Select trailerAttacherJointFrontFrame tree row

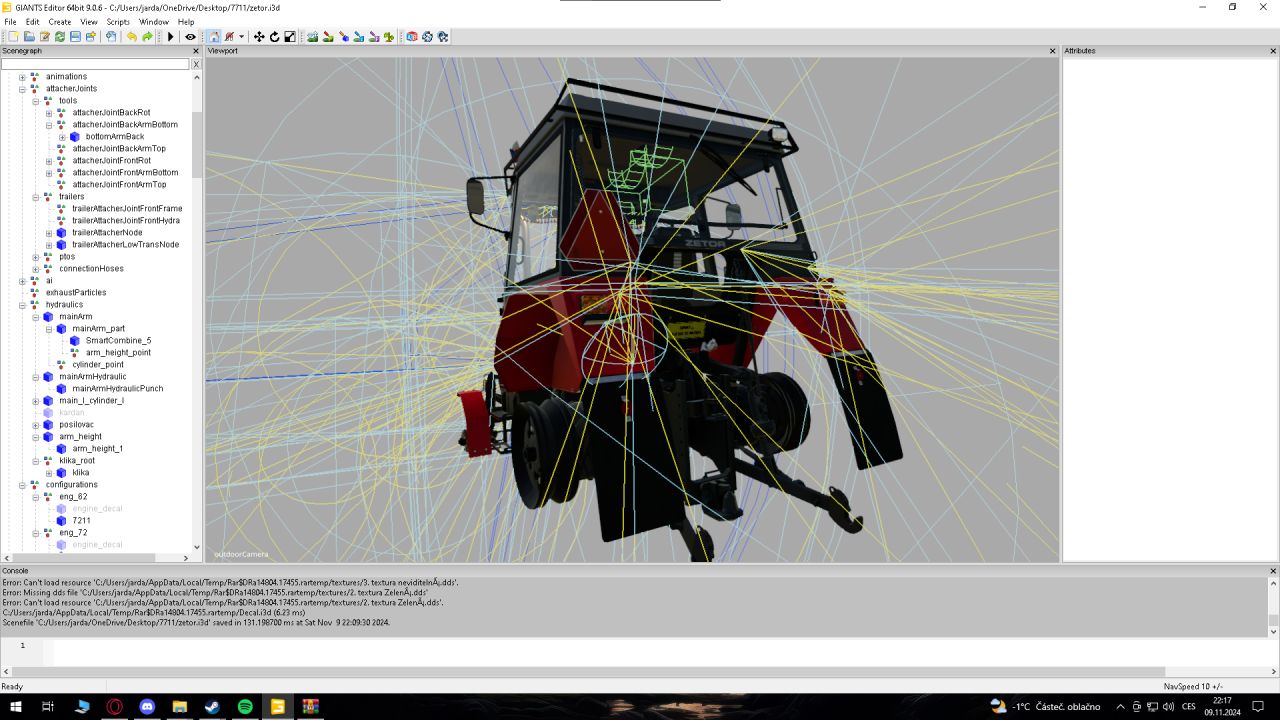[x=127, y=209]
